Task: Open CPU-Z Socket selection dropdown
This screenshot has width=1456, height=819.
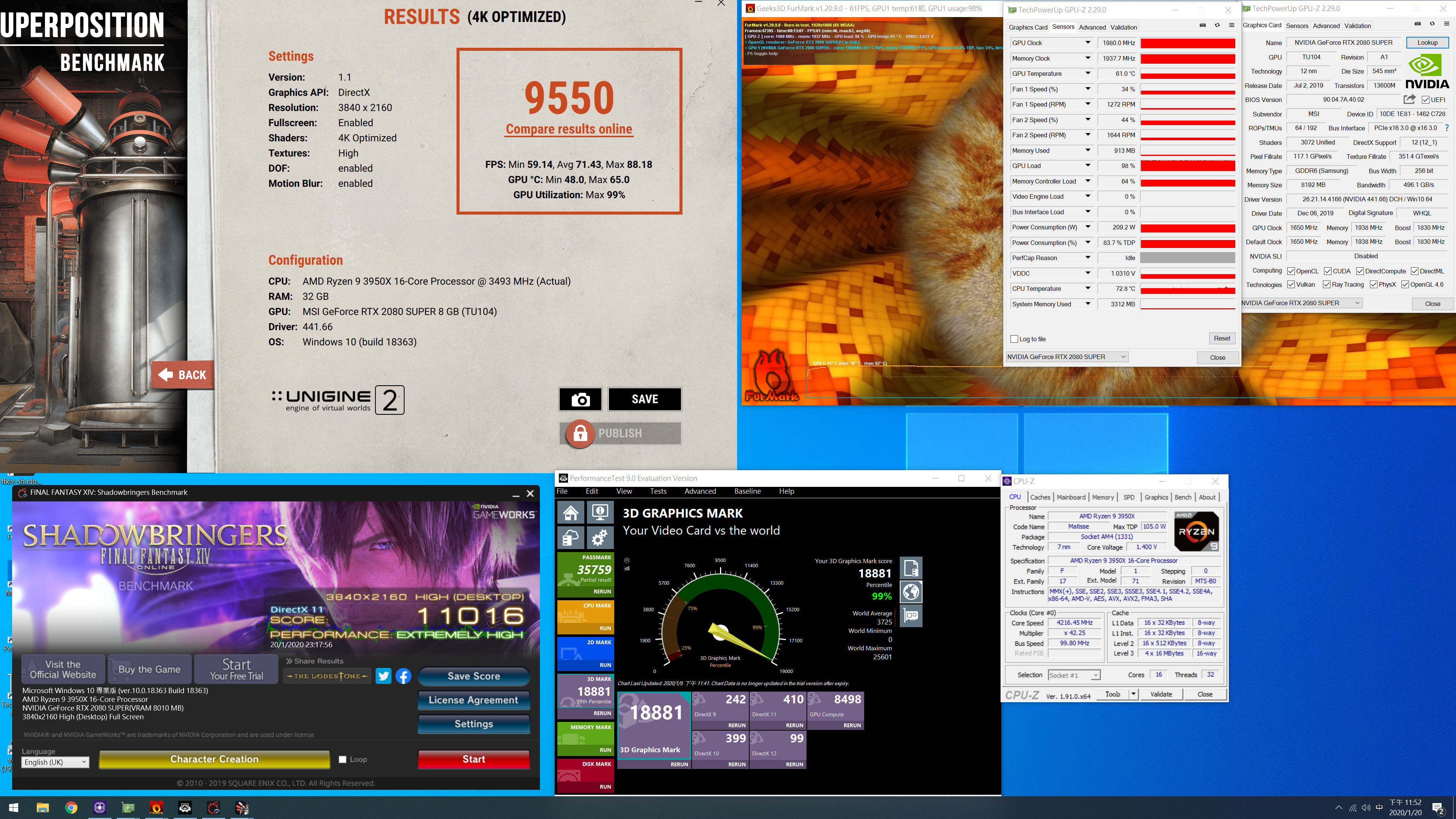Action: [1074, 675]
